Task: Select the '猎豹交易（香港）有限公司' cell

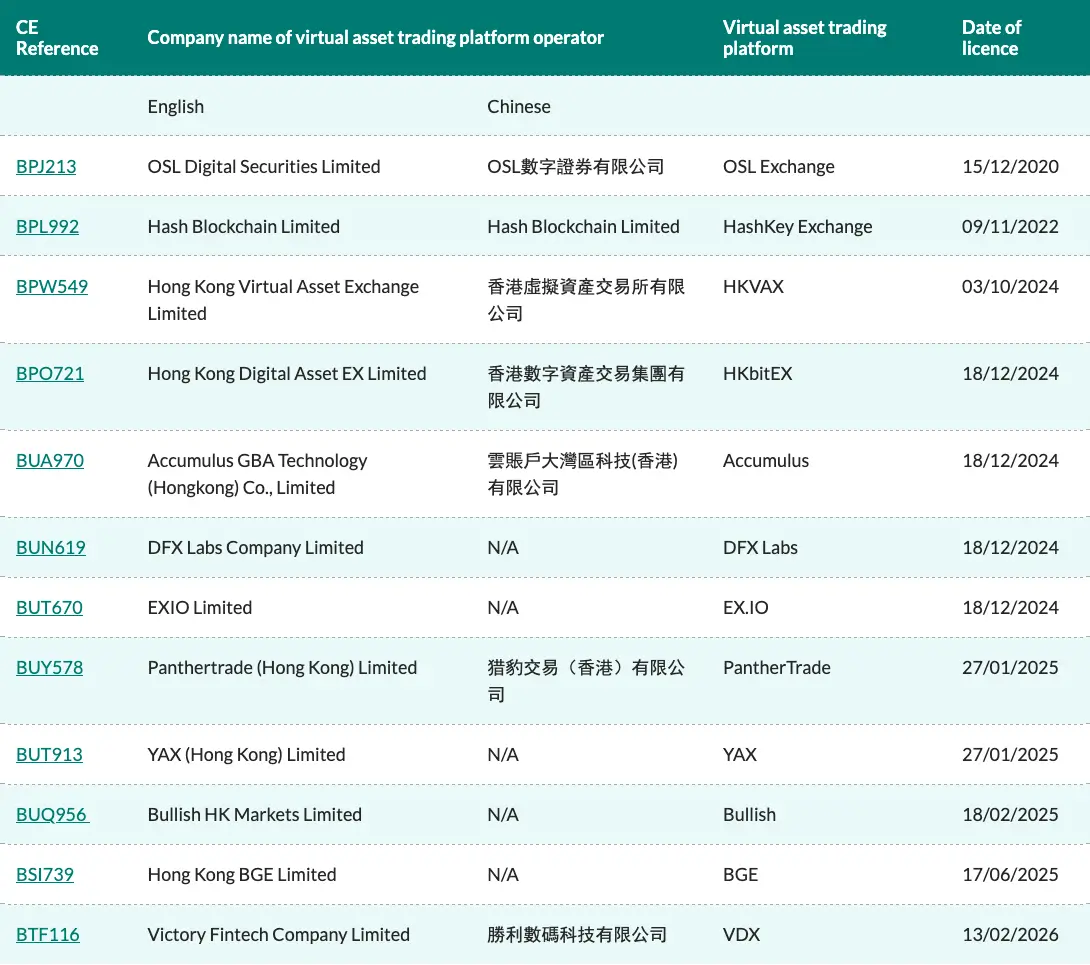Action: coord(586,681)
